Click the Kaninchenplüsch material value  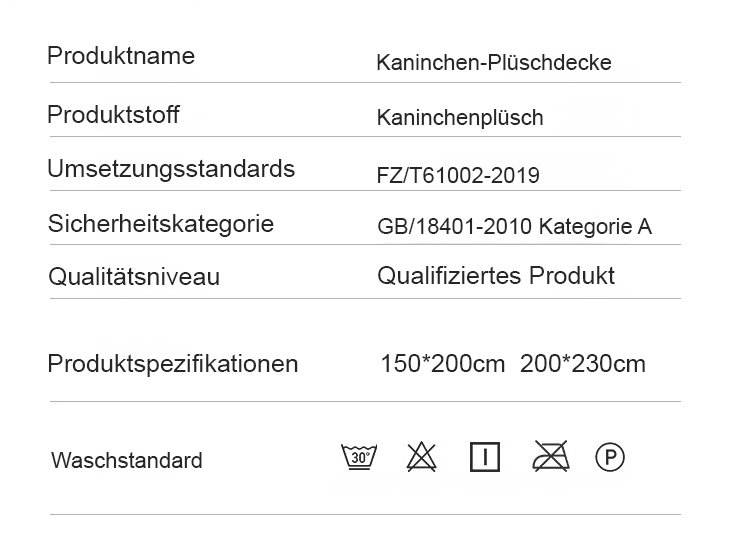point(460,118)
